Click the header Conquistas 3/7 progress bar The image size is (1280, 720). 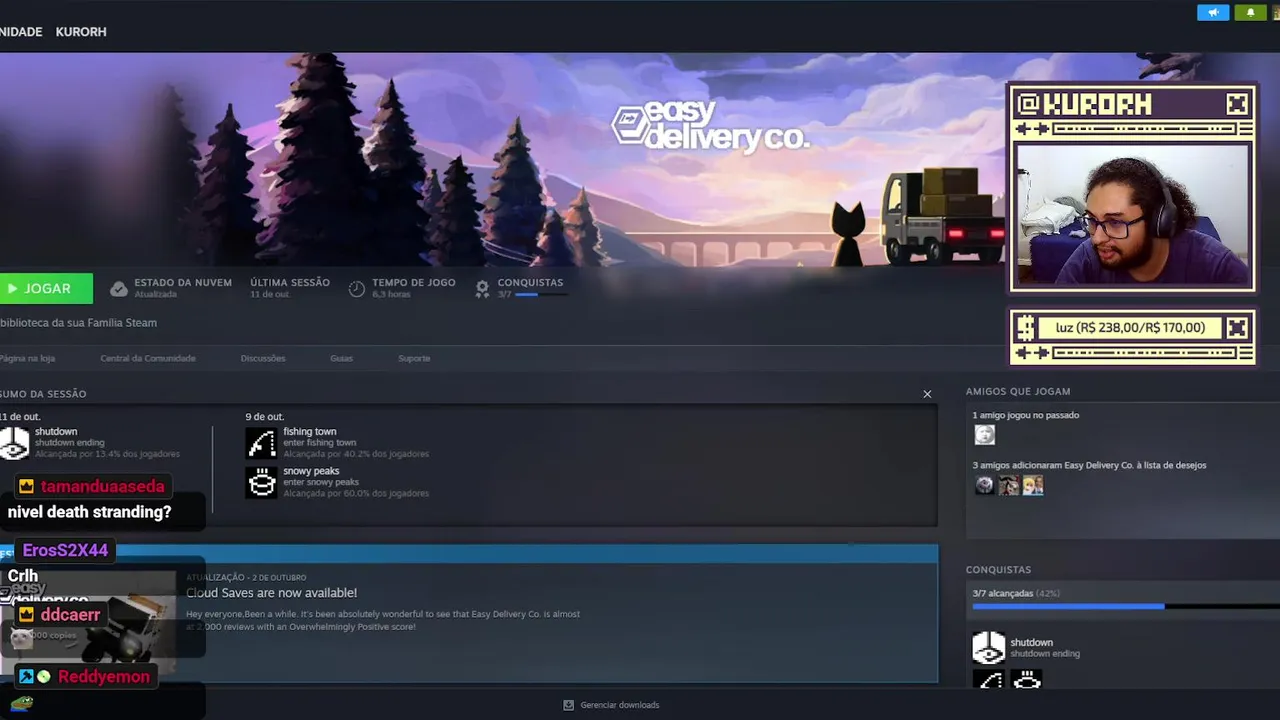pos(540,294)
